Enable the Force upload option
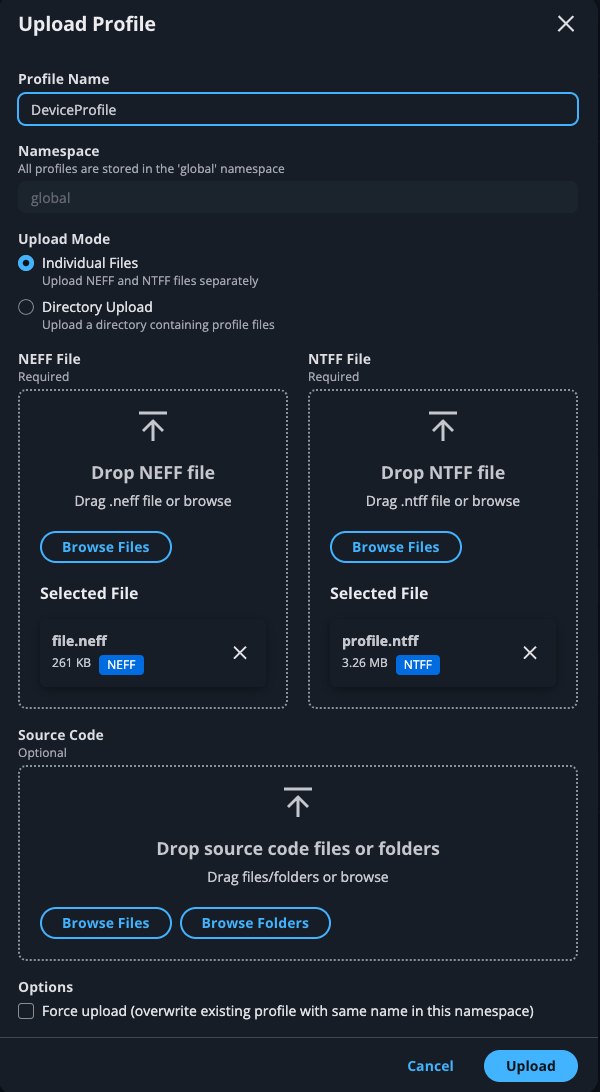The image size is (600, 1092). click(x=25, y=1011)
